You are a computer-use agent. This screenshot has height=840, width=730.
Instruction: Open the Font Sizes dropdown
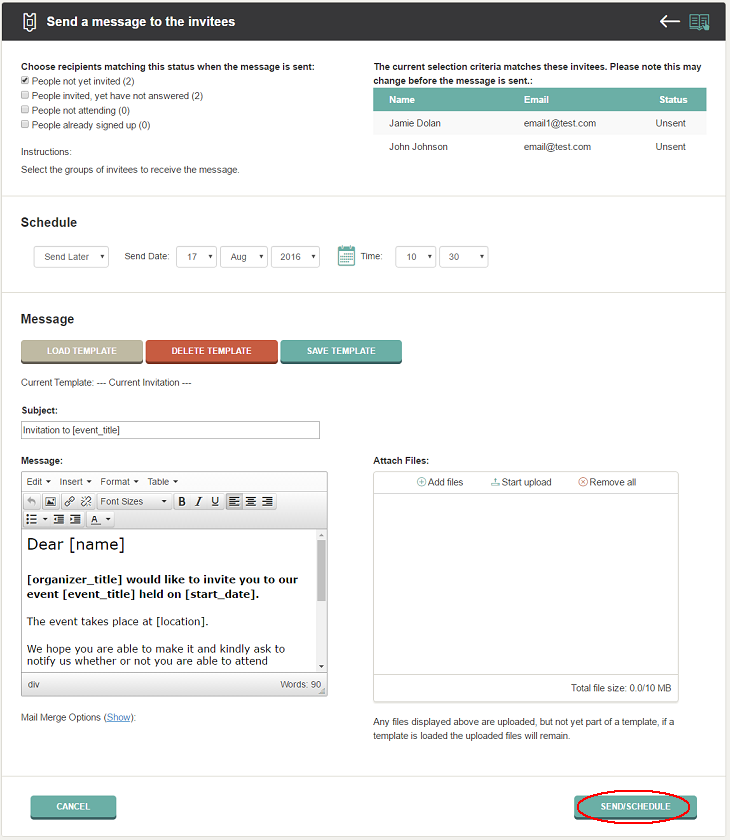134,501
